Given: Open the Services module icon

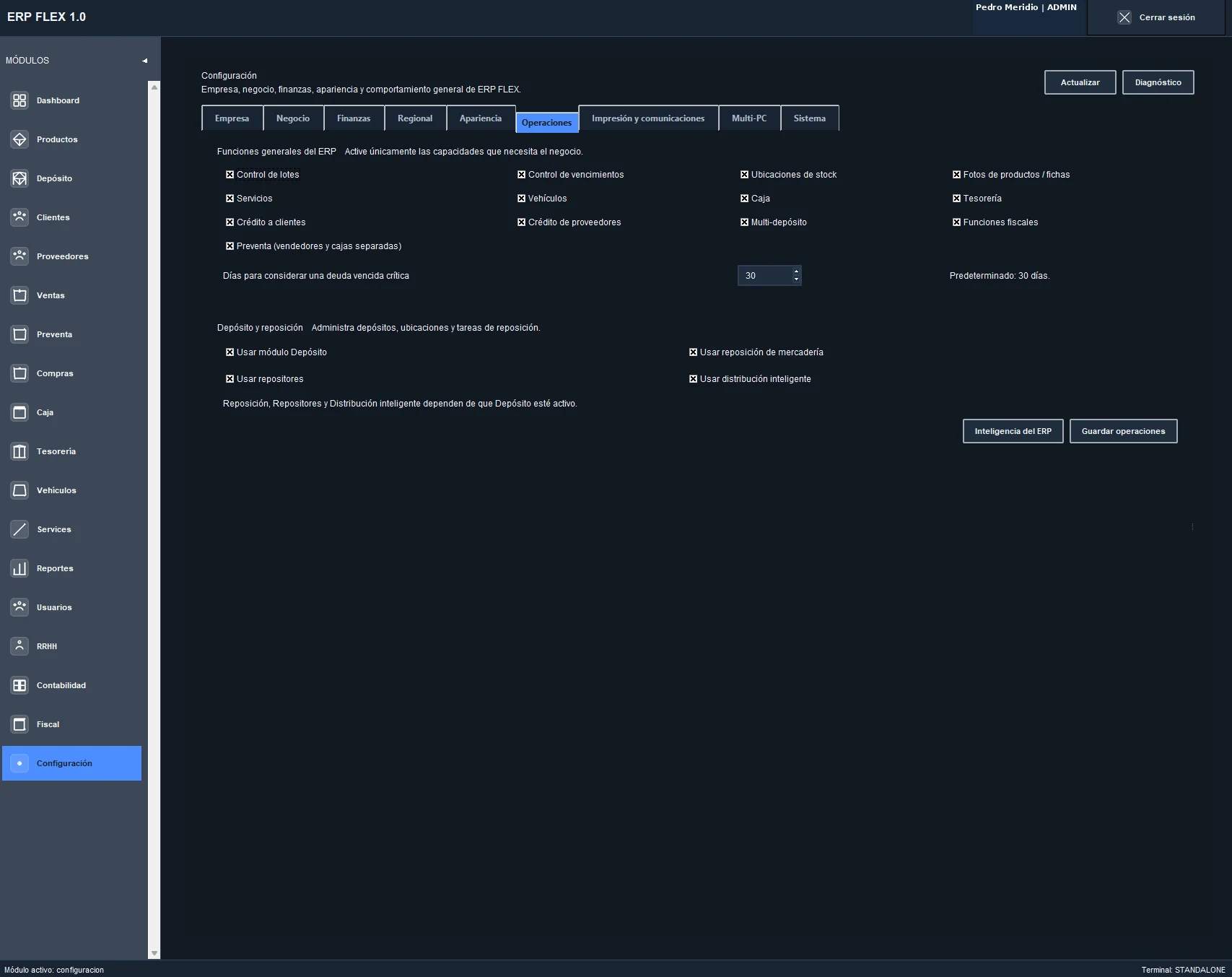Looking at the screenshot, I should pyautogui.click(x=19, y=529).
